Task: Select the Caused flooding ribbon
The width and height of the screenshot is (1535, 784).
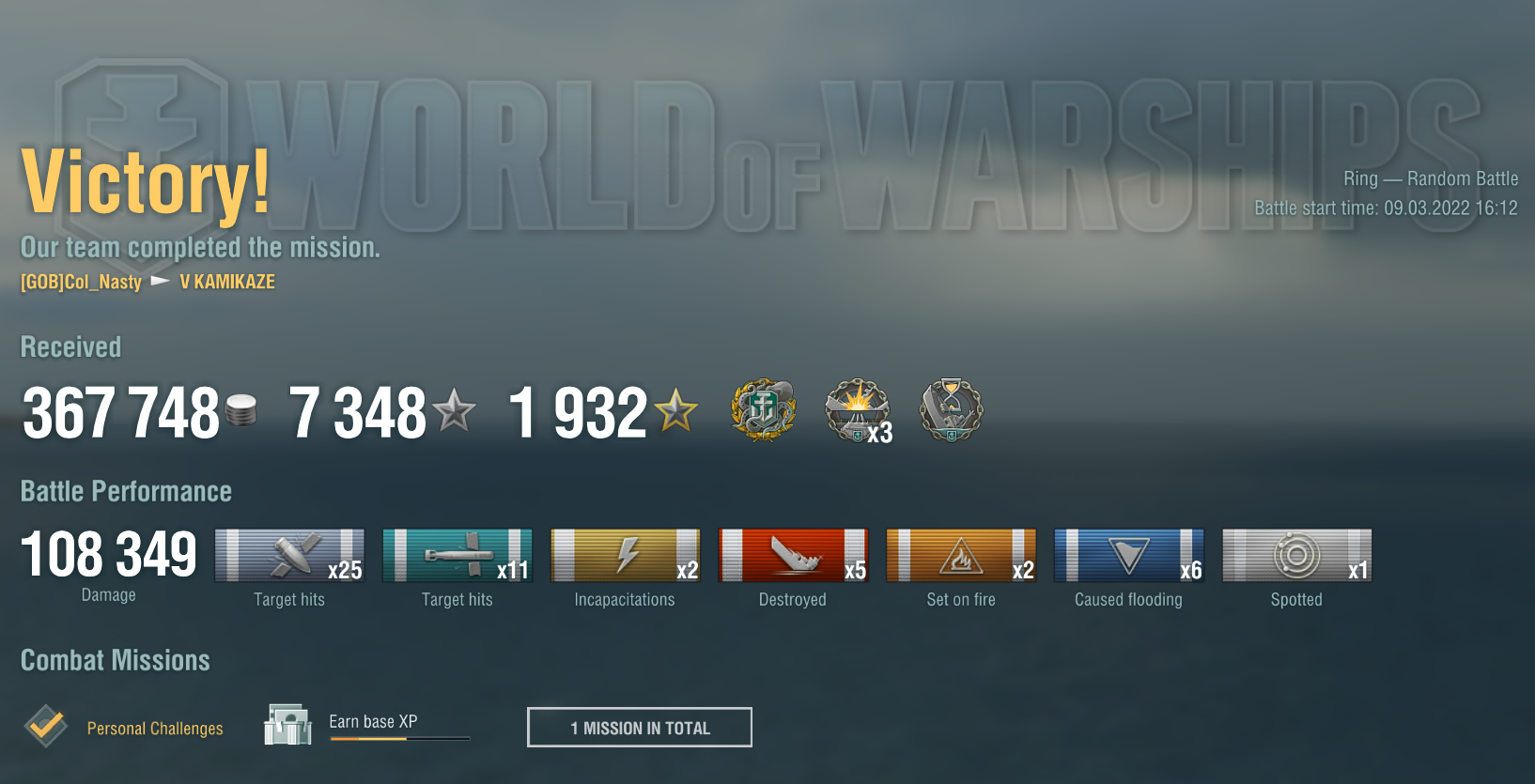Action: point(1129,556)
